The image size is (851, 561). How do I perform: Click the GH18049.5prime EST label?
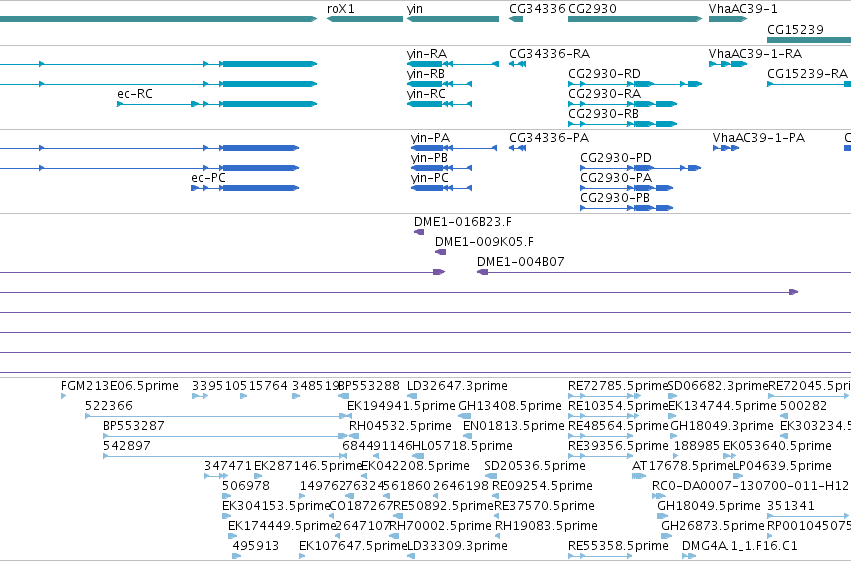click(x=709, y=506)
